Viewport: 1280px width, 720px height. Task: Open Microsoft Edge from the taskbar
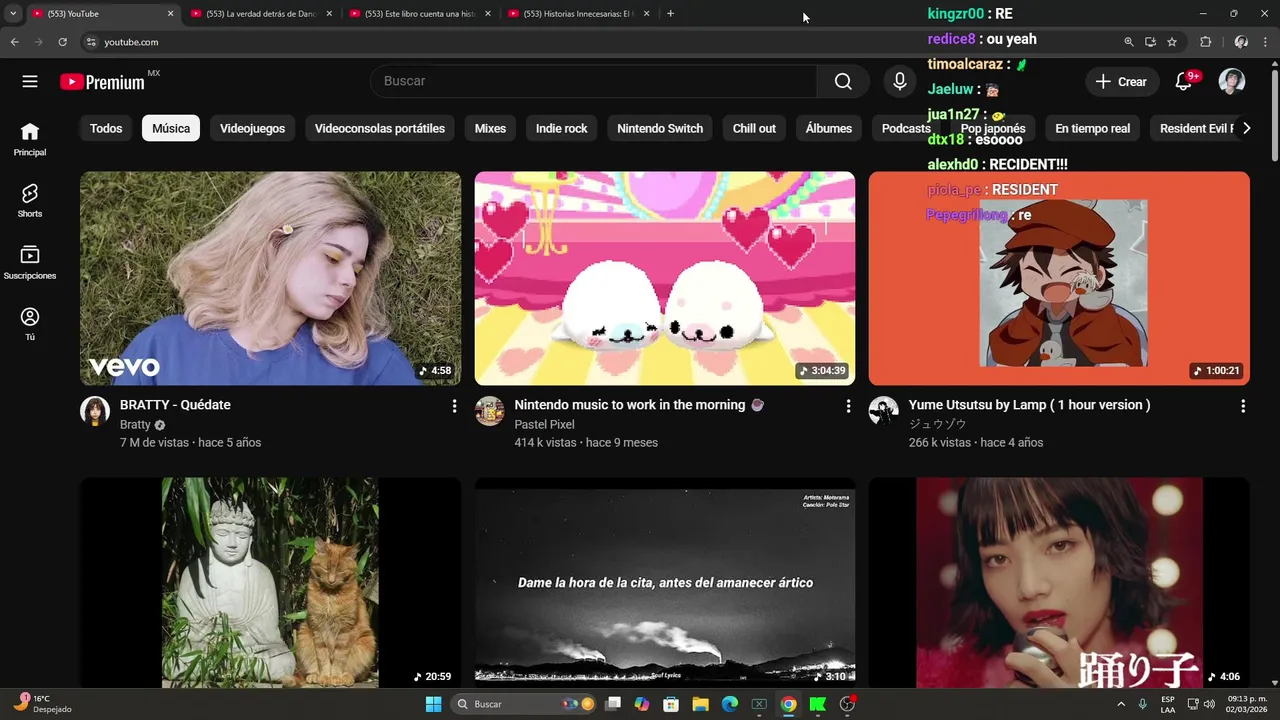(730, 704)
